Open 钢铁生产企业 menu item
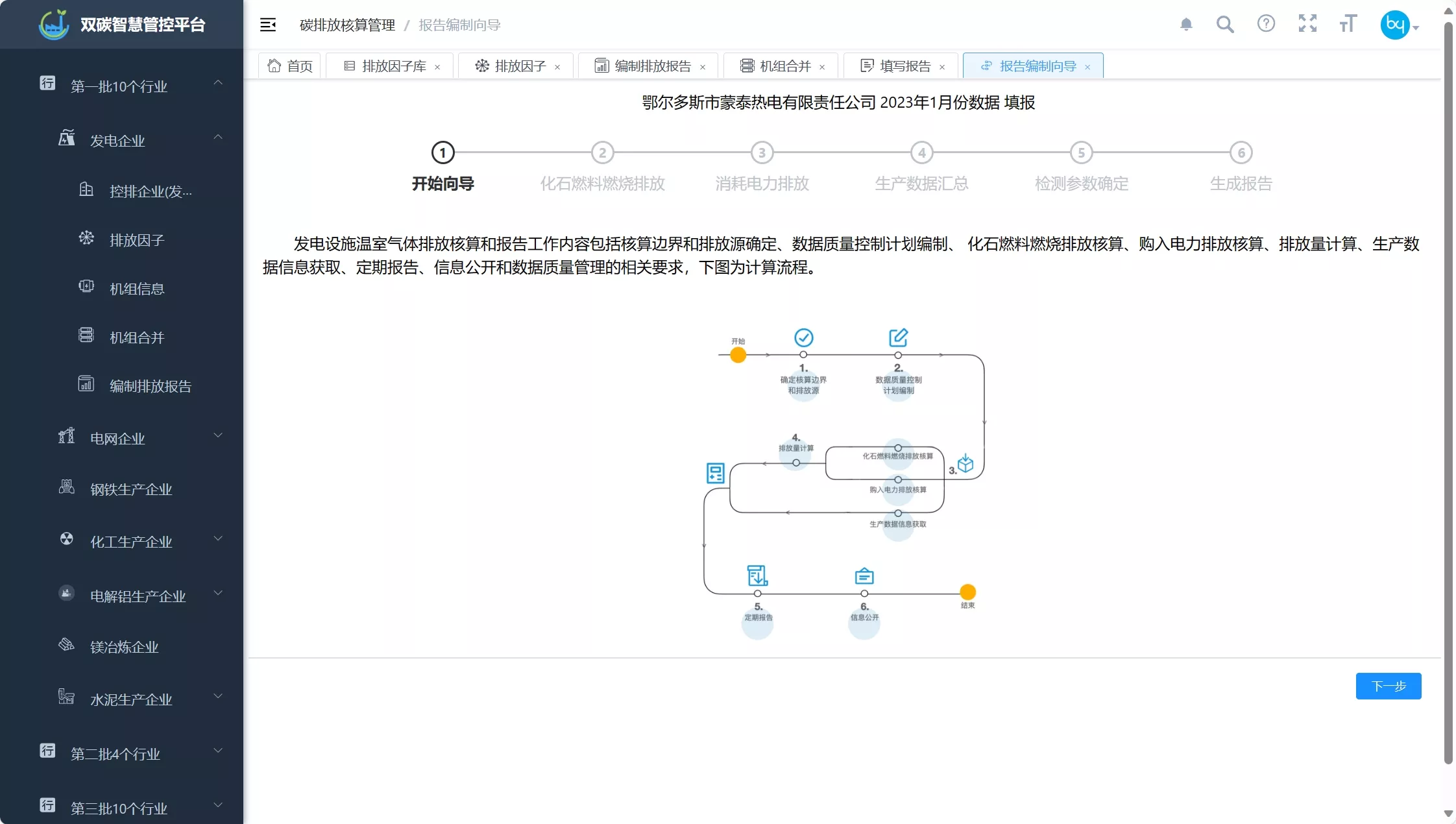The image size is (1456, 824). 122,489
